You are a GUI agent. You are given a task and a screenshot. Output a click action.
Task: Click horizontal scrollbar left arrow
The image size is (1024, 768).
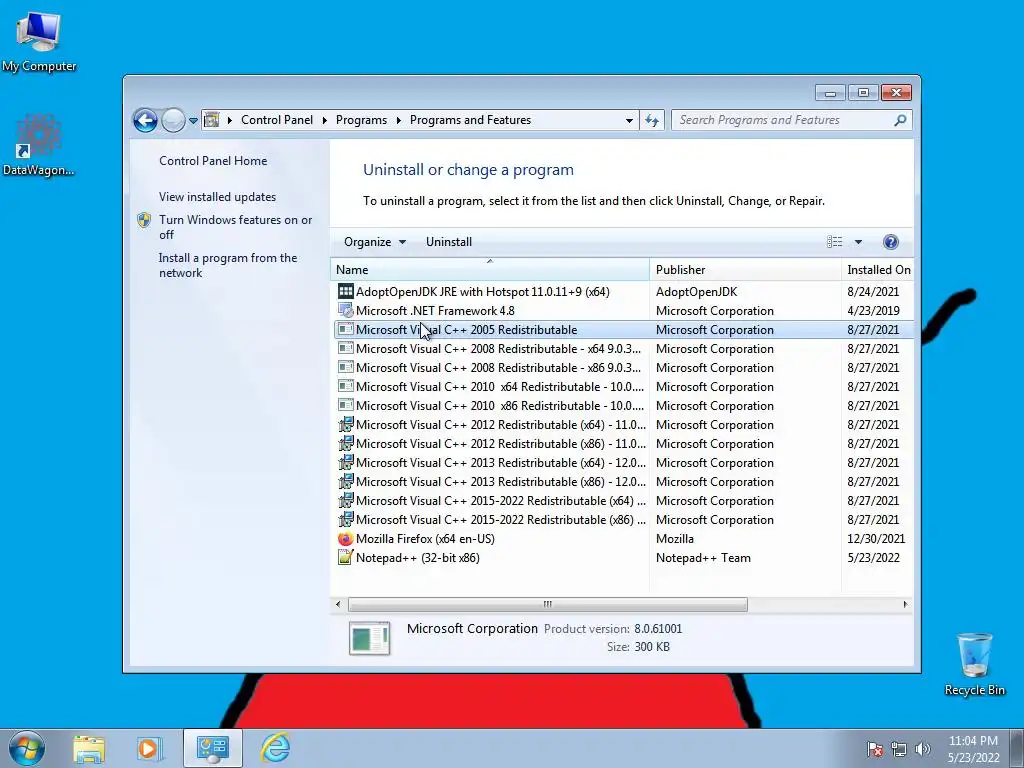338,604
